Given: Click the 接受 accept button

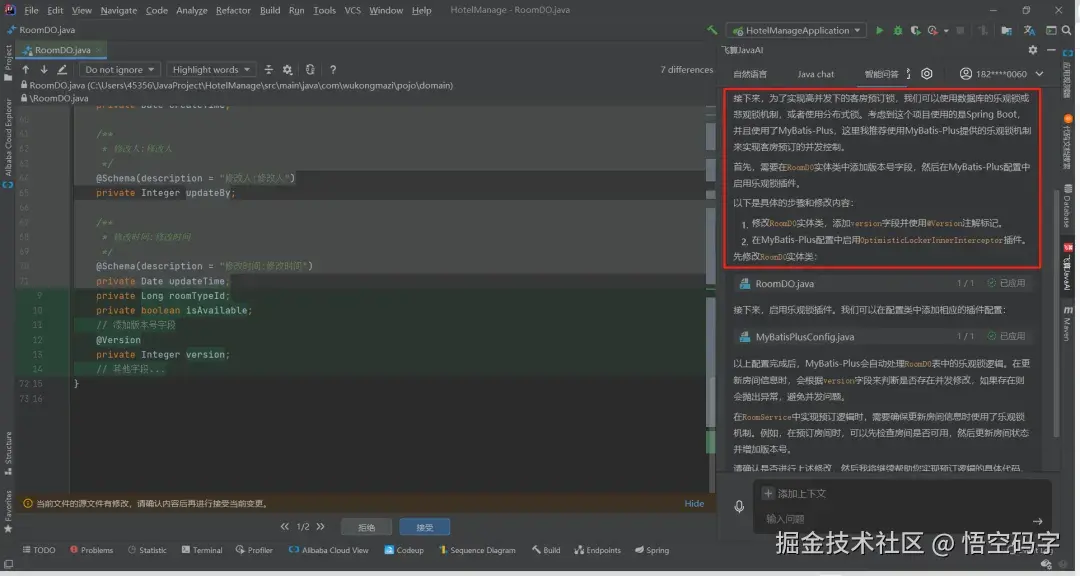Looking at the screenshot, I should (x=424, y=527).
